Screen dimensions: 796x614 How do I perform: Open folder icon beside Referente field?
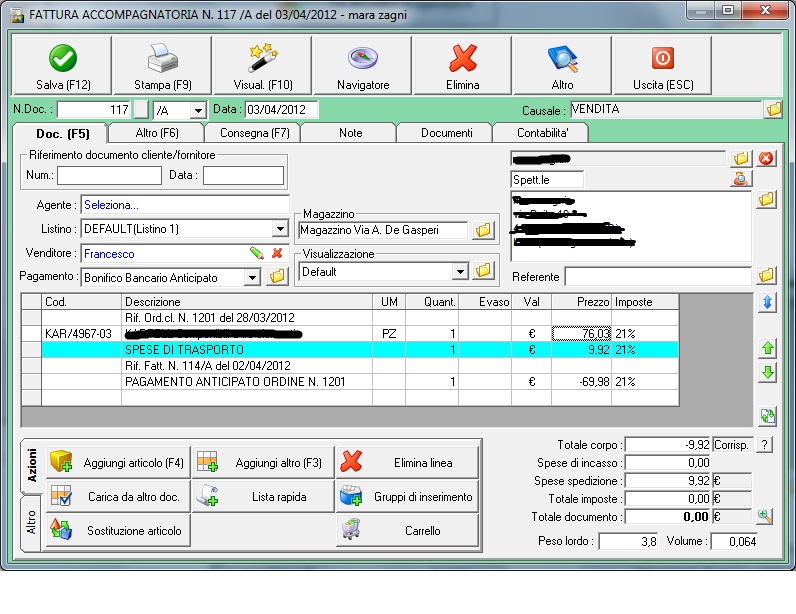pyautogui.click(x=766, y=276)
